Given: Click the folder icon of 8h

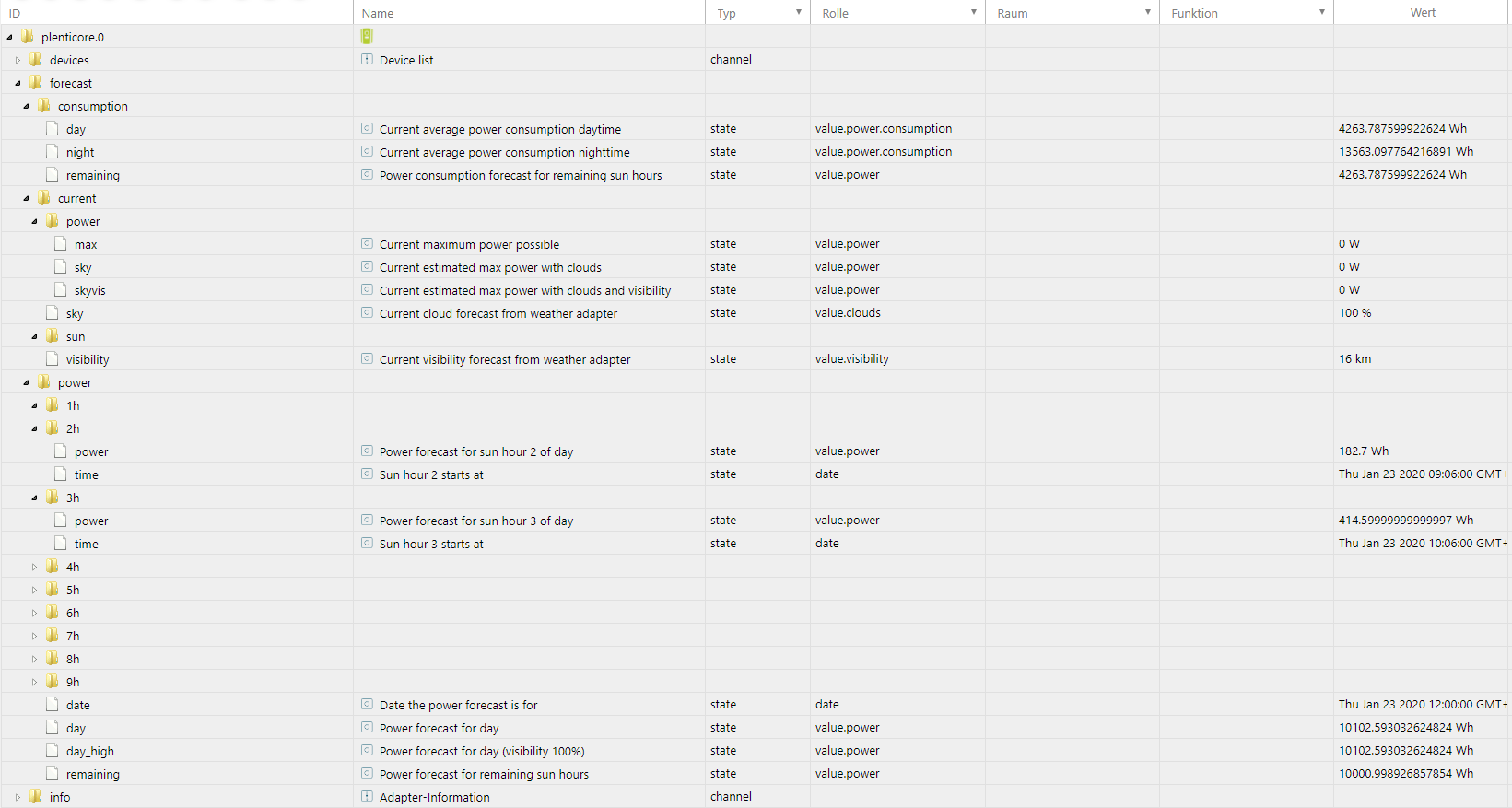Looking at the screenshot, I should point(53,658).
